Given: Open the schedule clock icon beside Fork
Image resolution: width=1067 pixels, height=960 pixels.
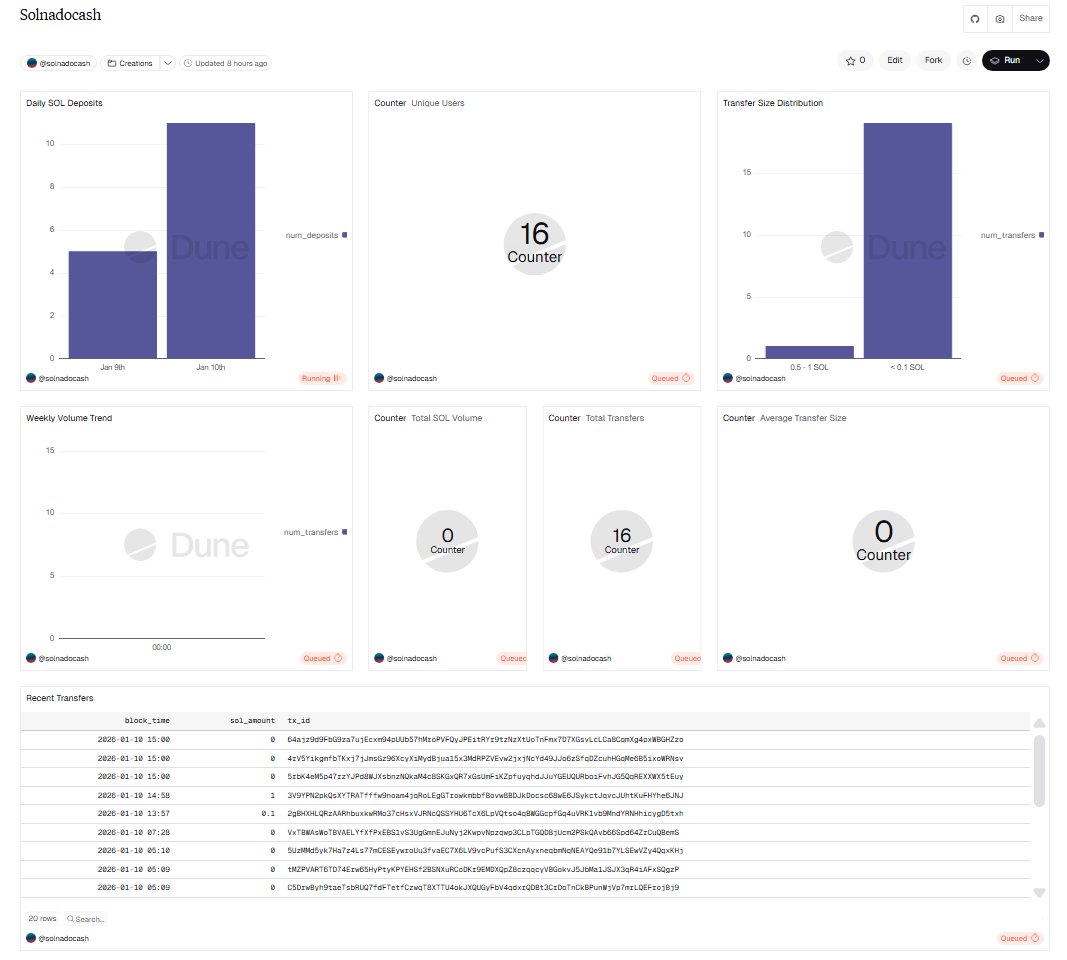Looking at the screenshot, I should tap(966, 61).
